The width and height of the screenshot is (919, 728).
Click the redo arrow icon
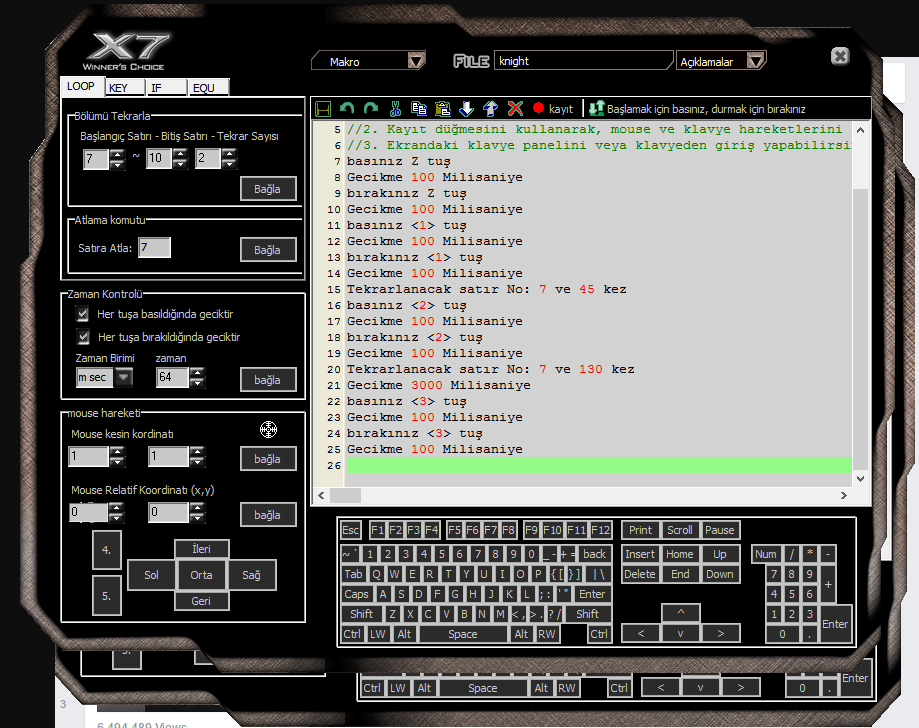click(370, 108)
